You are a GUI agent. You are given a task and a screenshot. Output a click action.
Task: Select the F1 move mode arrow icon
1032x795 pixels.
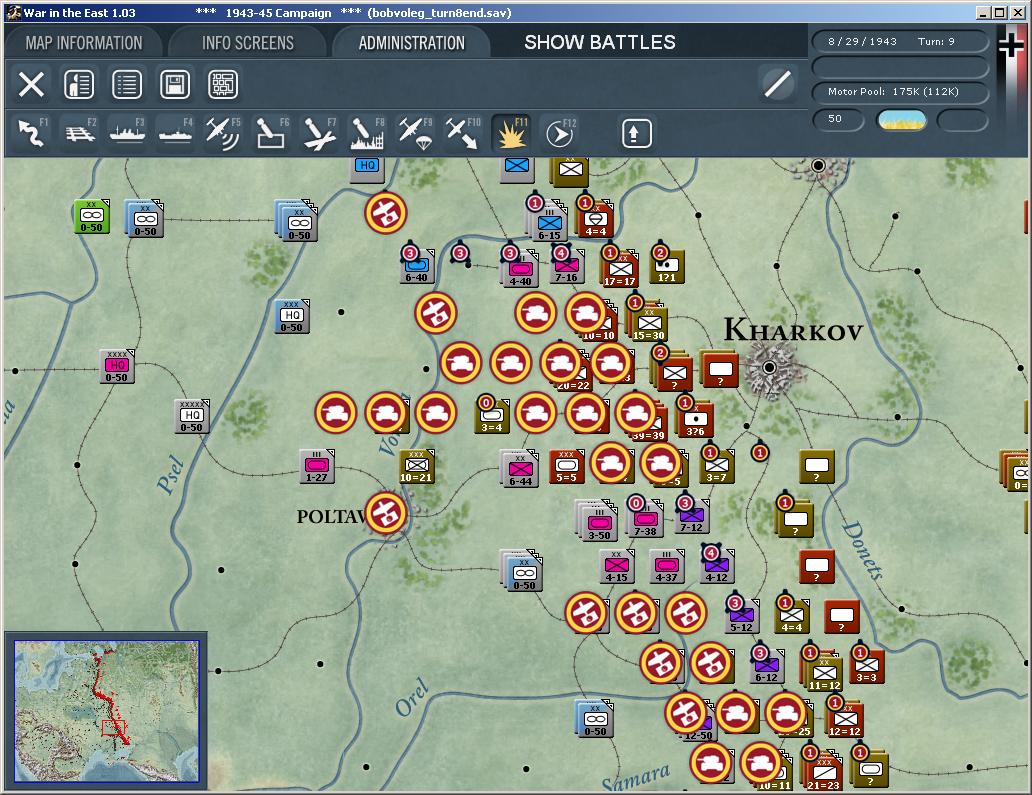pyautogui.click(x=31, y=132)
